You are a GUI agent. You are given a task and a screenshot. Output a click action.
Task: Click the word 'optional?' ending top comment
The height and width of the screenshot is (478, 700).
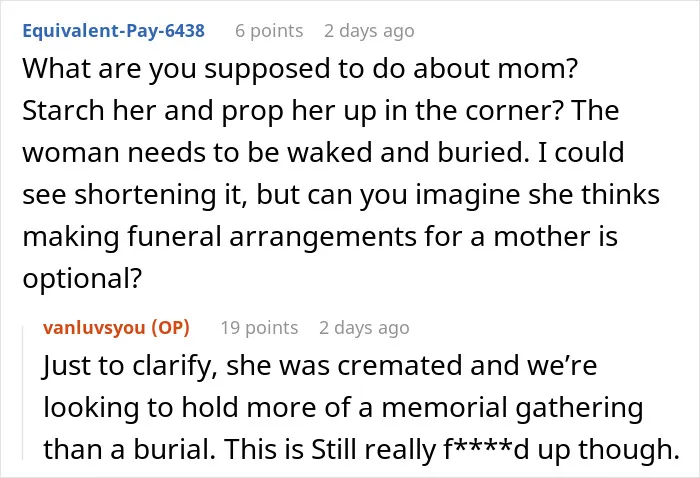82,278
